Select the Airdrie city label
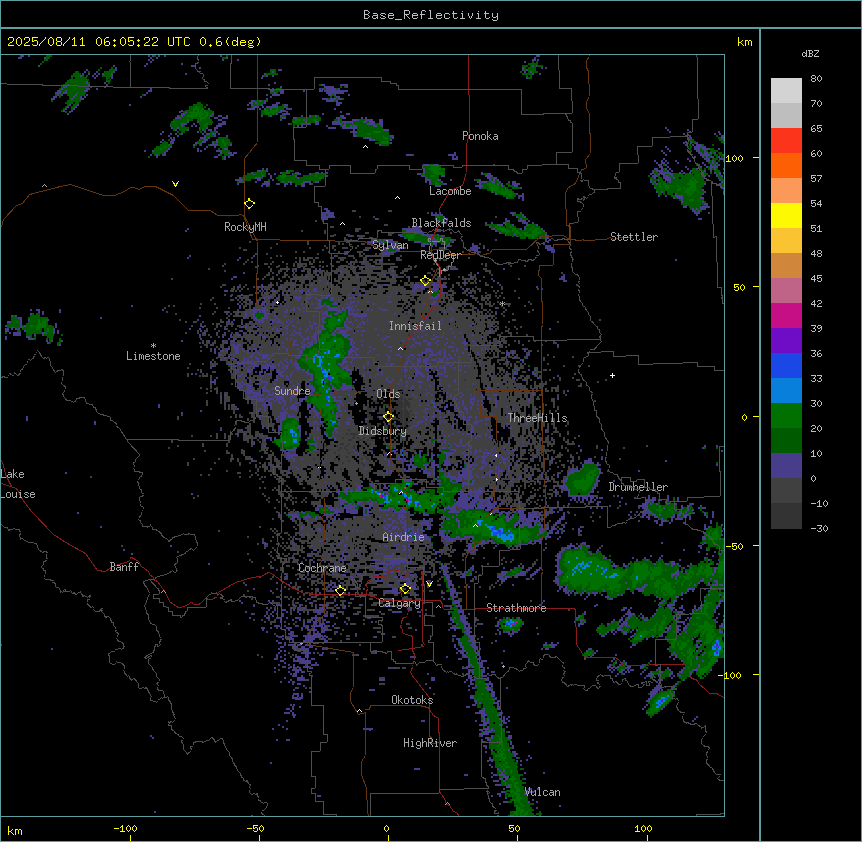 click(403, 537)
